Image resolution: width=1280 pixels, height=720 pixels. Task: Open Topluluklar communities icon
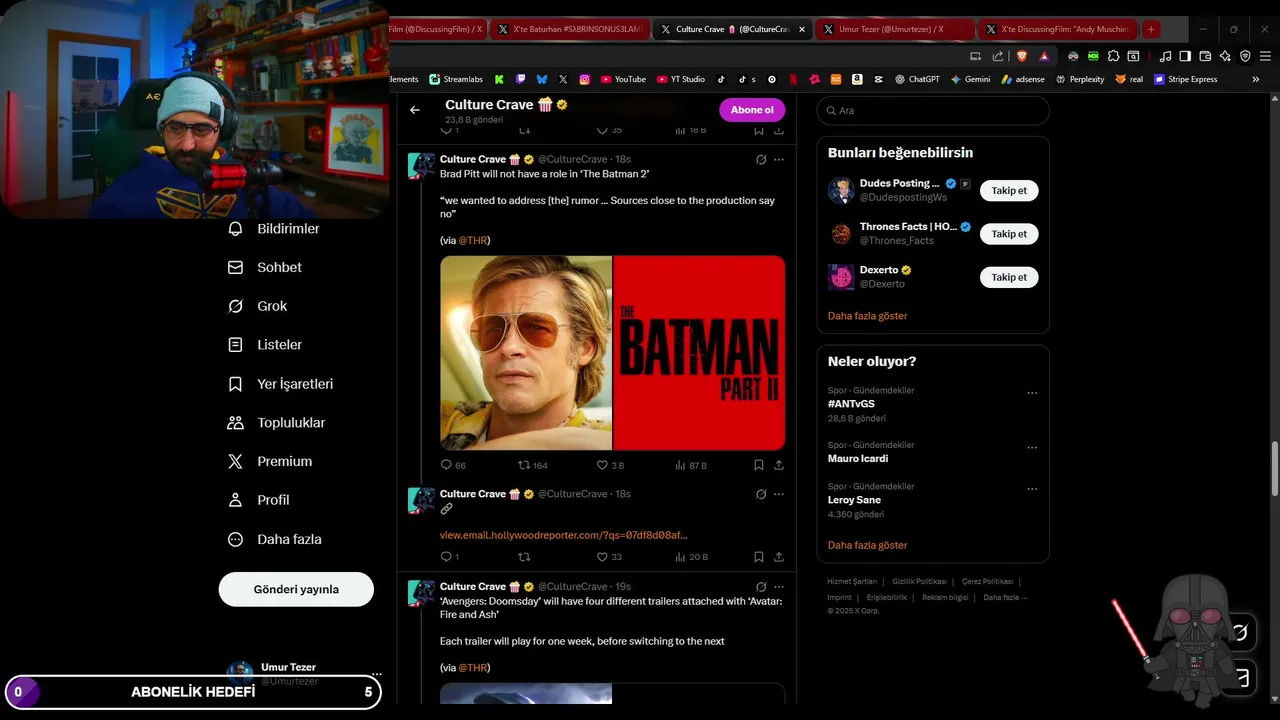click(236, 423)
